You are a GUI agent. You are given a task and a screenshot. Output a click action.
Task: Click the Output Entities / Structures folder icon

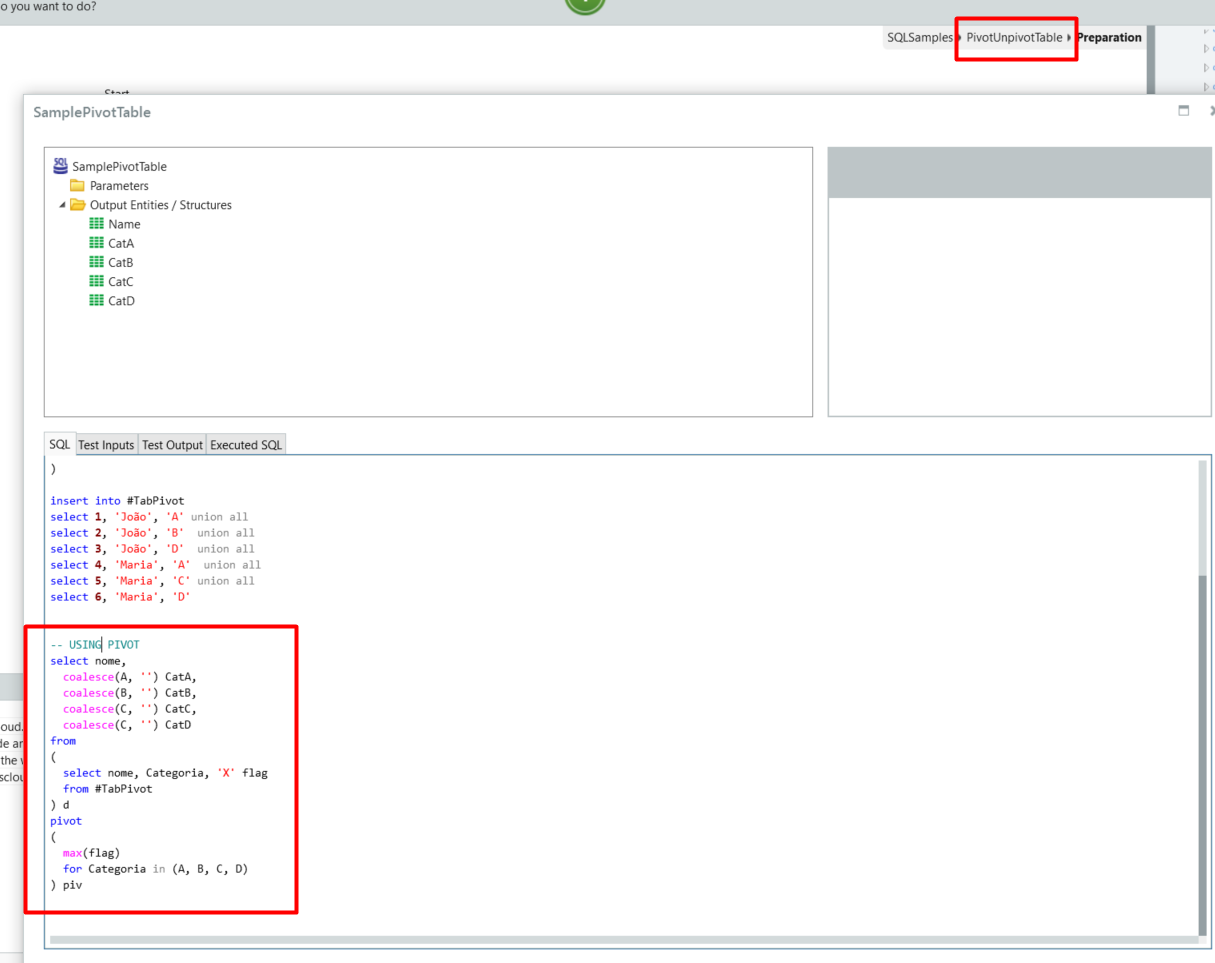tap(77, 204)
